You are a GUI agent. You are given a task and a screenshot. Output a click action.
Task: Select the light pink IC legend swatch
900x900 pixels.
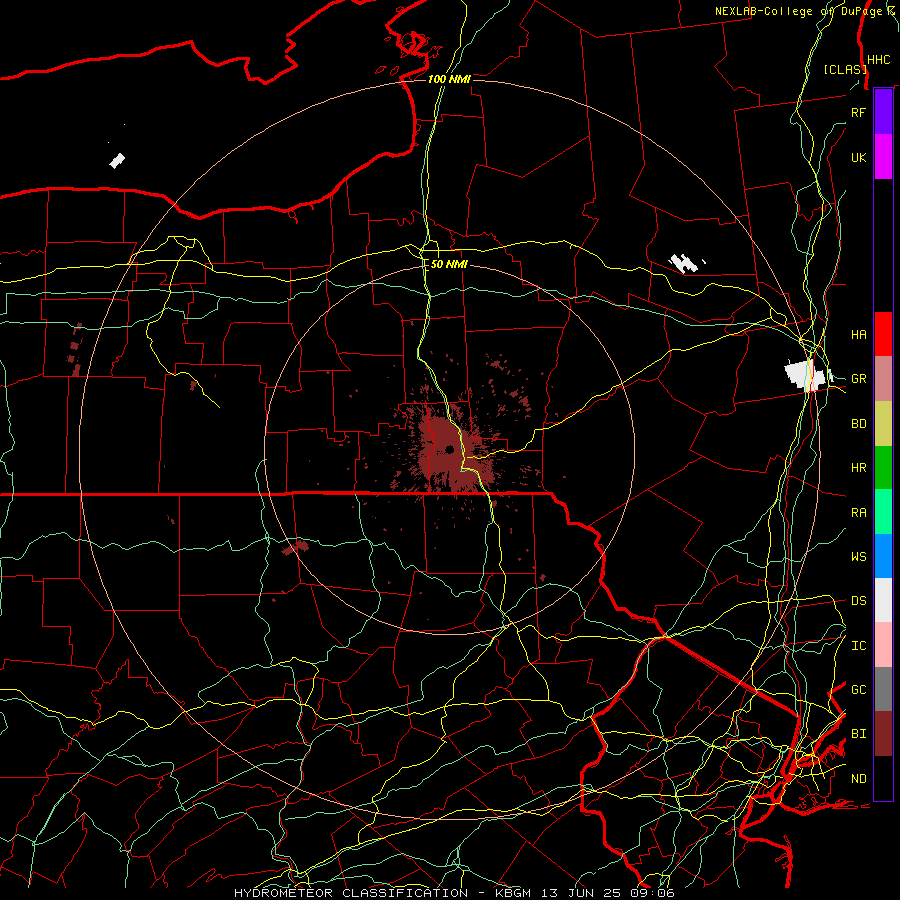pyautogui.click(x=883, y=645)
